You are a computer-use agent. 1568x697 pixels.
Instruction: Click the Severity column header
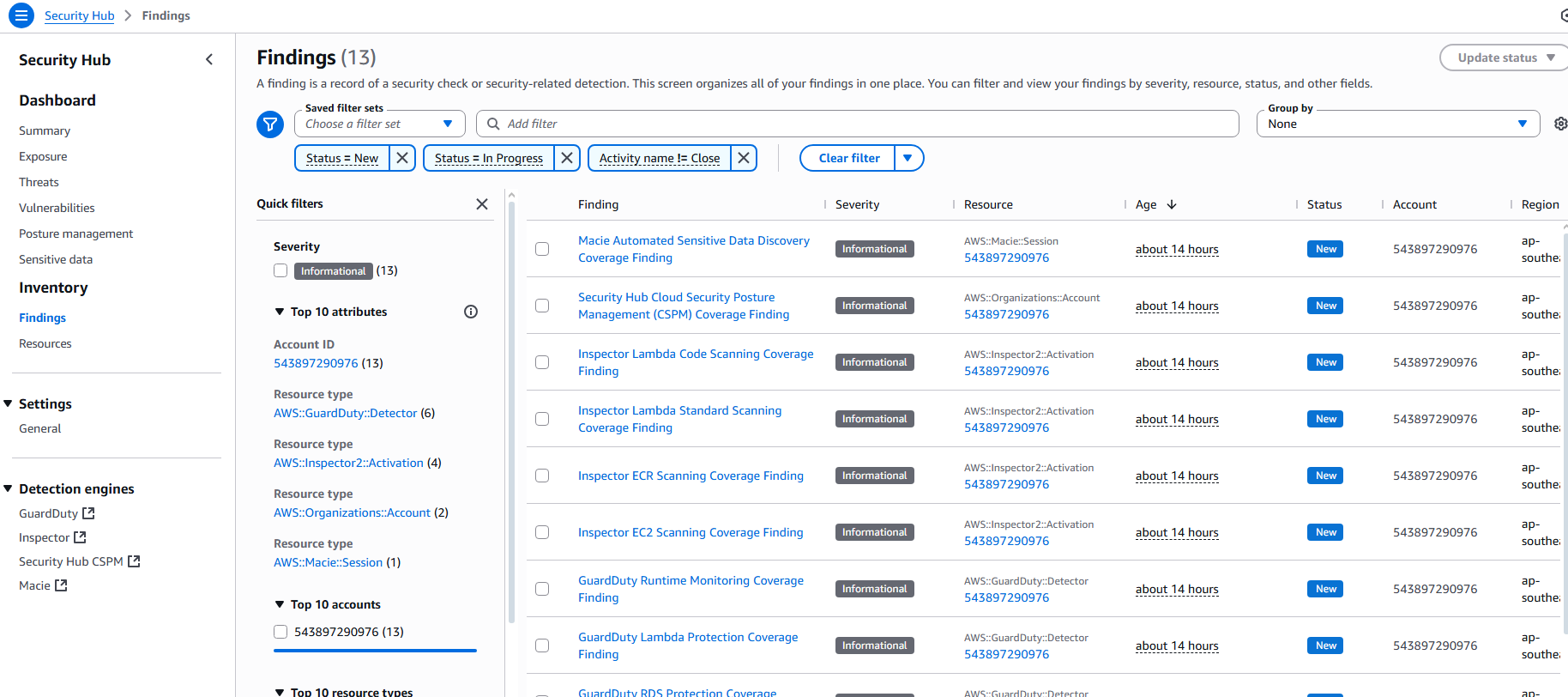(858, 204)
